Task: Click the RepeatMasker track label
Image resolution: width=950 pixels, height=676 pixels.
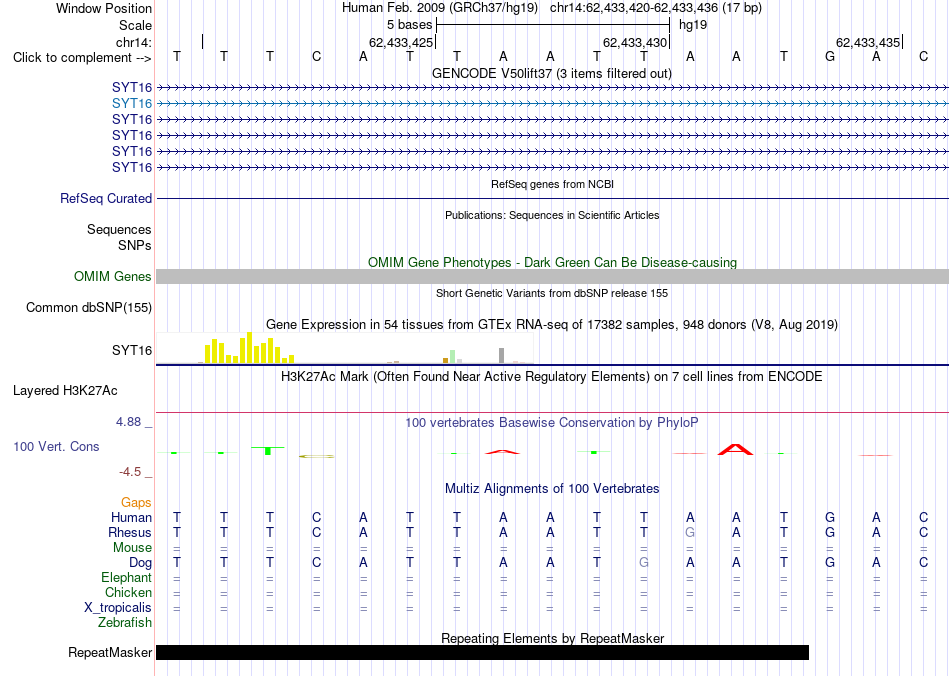Action: [110, 653]
